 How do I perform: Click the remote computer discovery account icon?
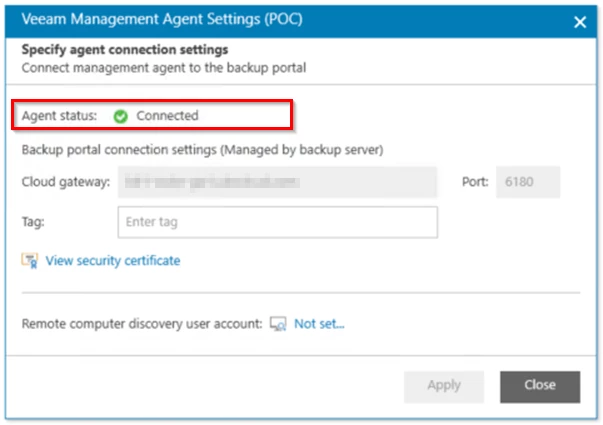pos(279,324)
